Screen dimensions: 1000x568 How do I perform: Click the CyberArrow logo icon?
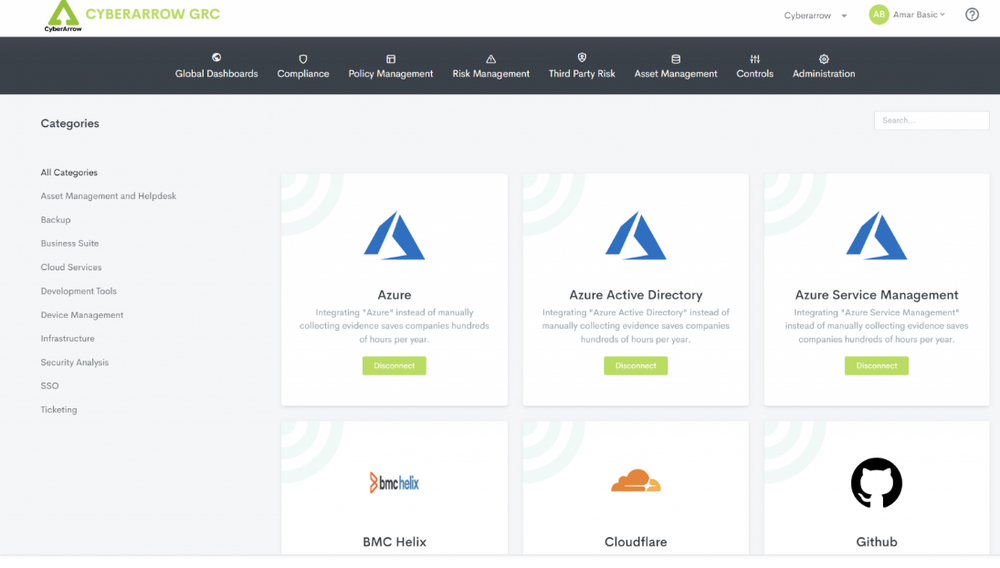(63, 16)
